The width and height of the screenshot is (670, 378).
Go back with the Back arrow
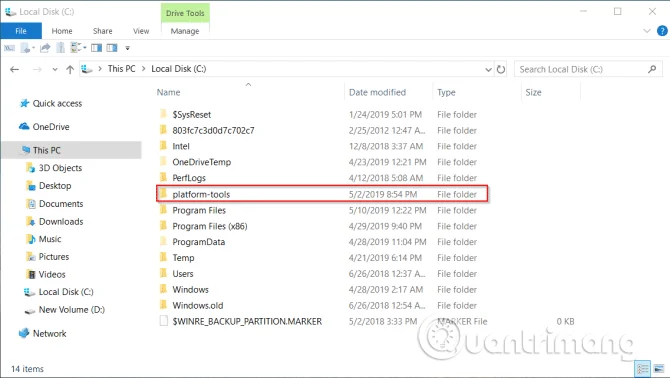click(15, 69)
